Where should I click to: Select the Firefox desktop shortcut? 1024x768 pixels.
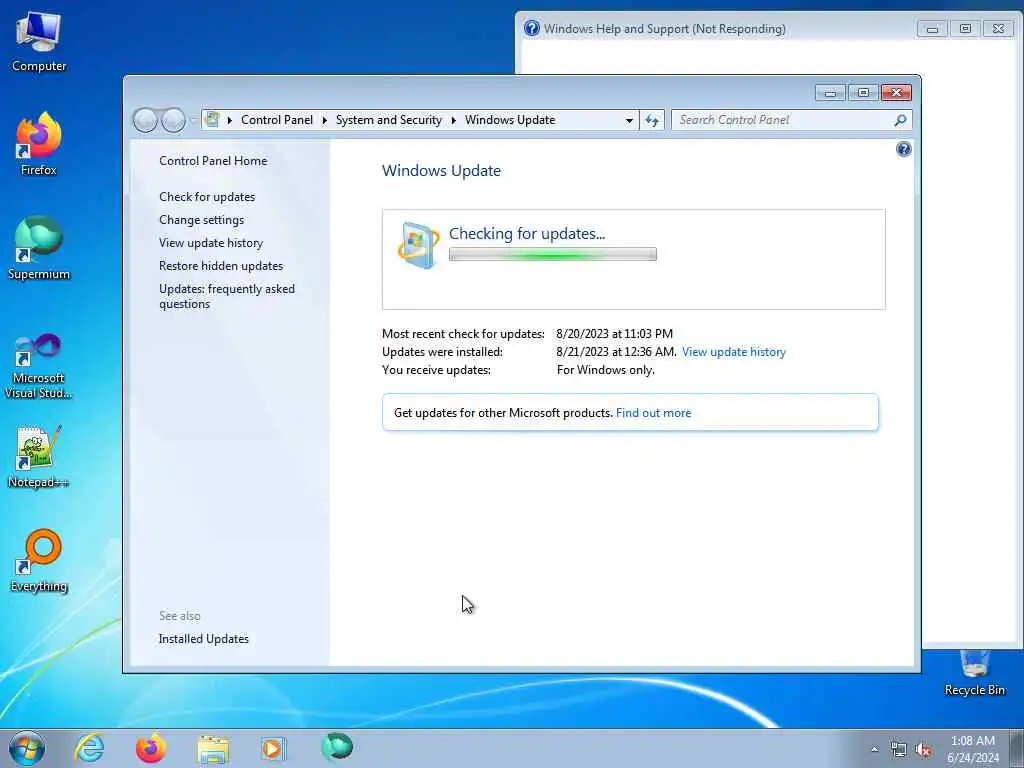coord(39,144)
